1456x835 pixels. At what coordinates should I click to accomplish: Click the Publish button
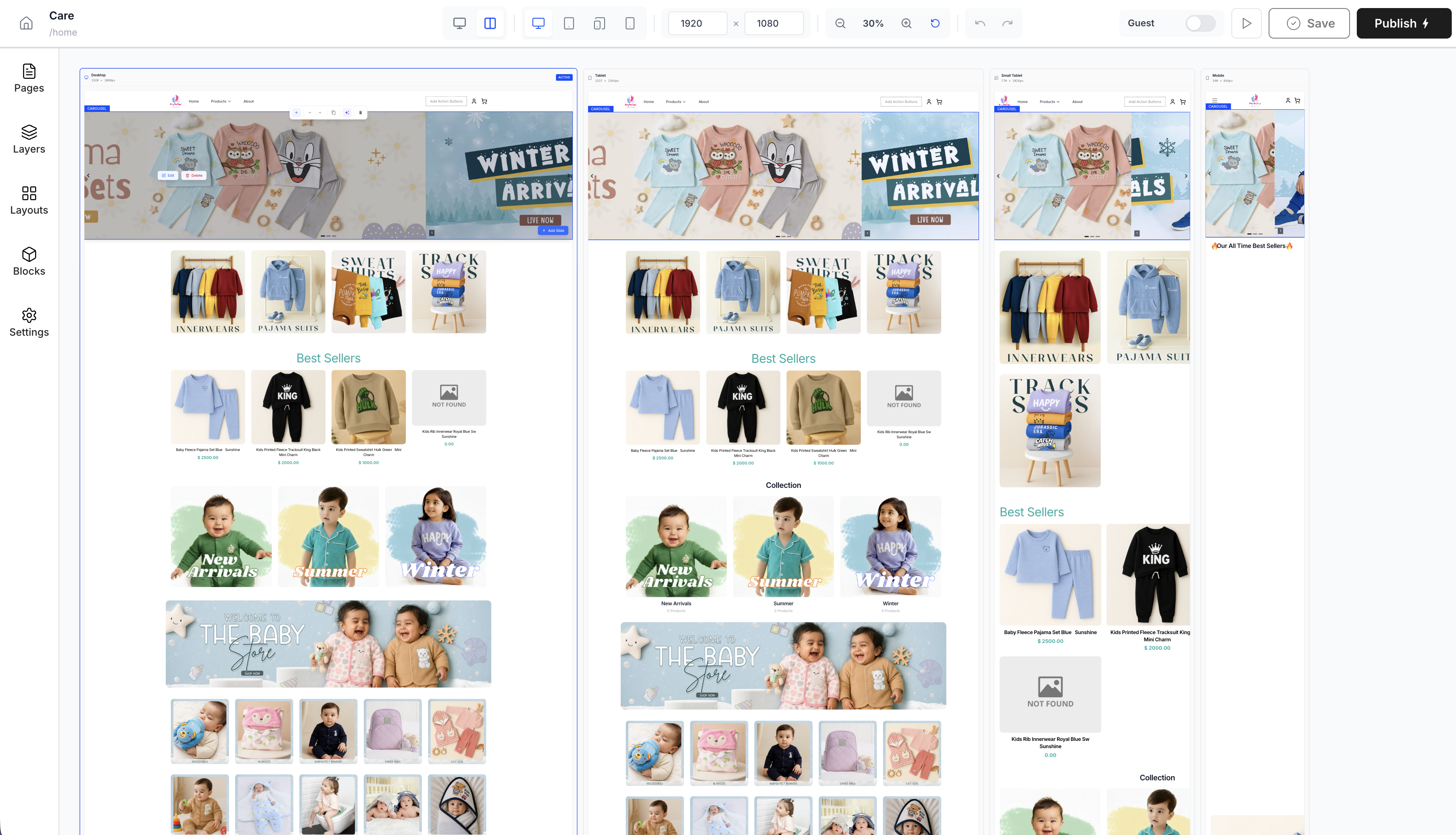[1403, 23]
